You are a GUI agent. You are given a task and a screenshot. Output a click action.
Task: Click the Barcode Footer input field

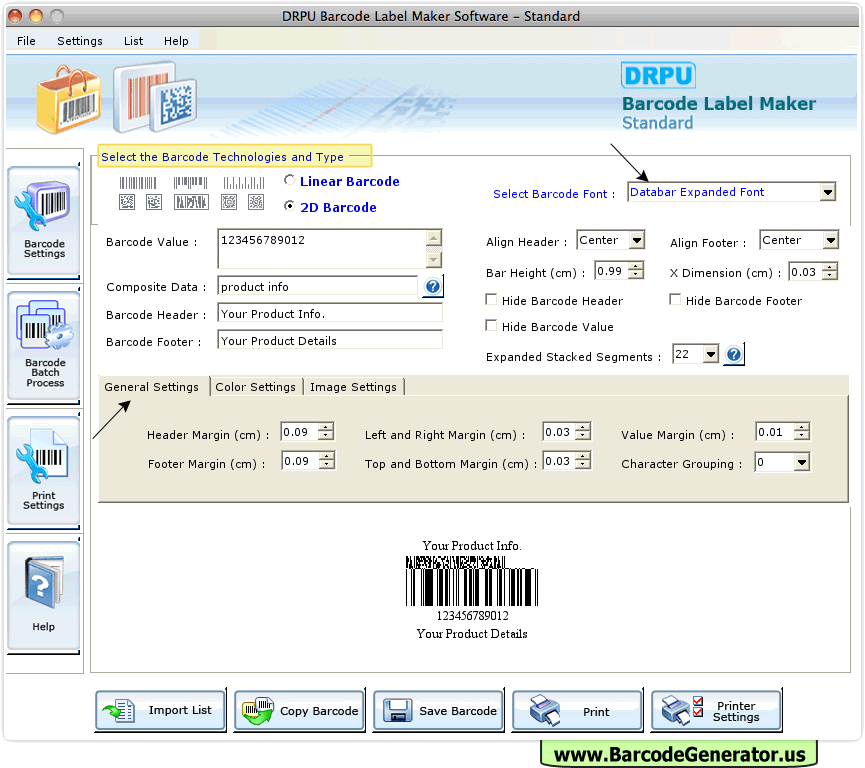coord(330,340)
